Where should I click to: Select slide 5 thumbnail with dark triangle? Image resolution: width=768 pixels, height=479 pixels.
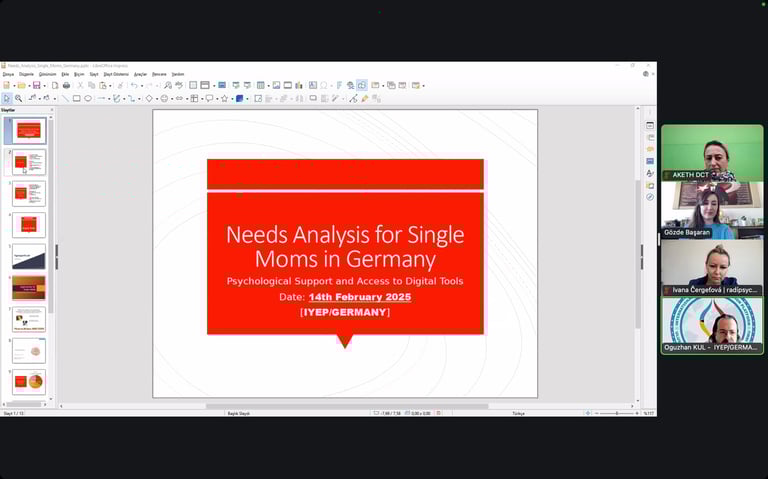pos(28,256)
